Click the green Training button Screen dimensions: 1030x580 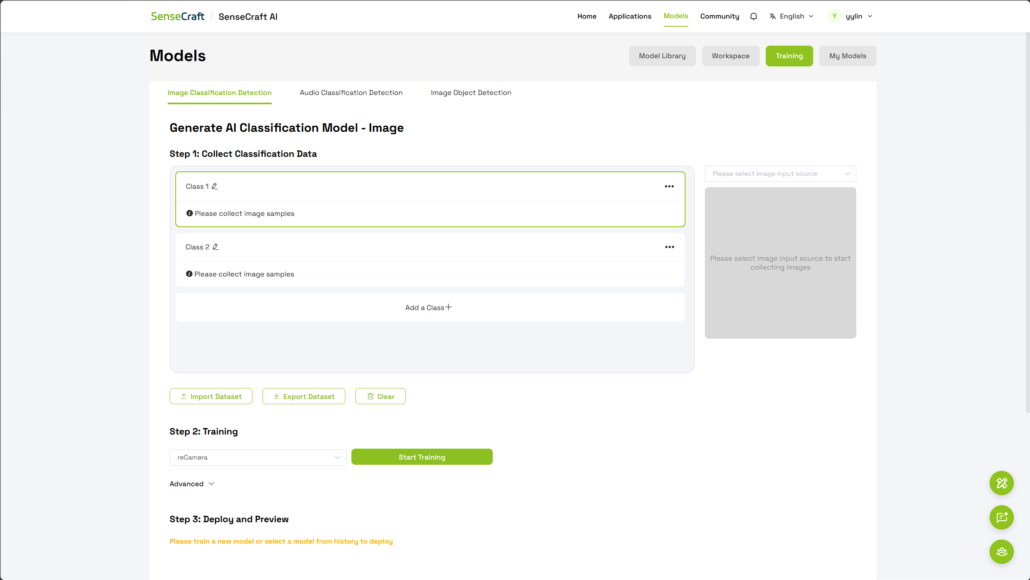789,56
